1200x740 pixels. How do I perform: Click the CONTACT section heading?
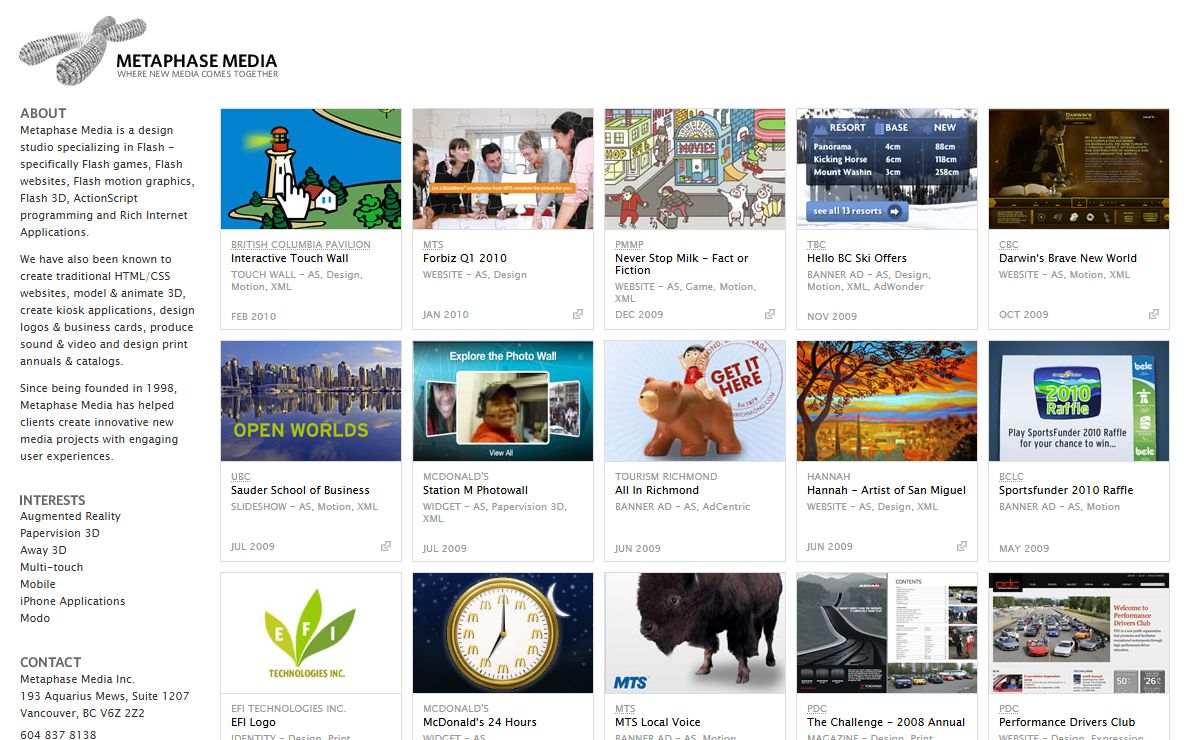point(51,662)
